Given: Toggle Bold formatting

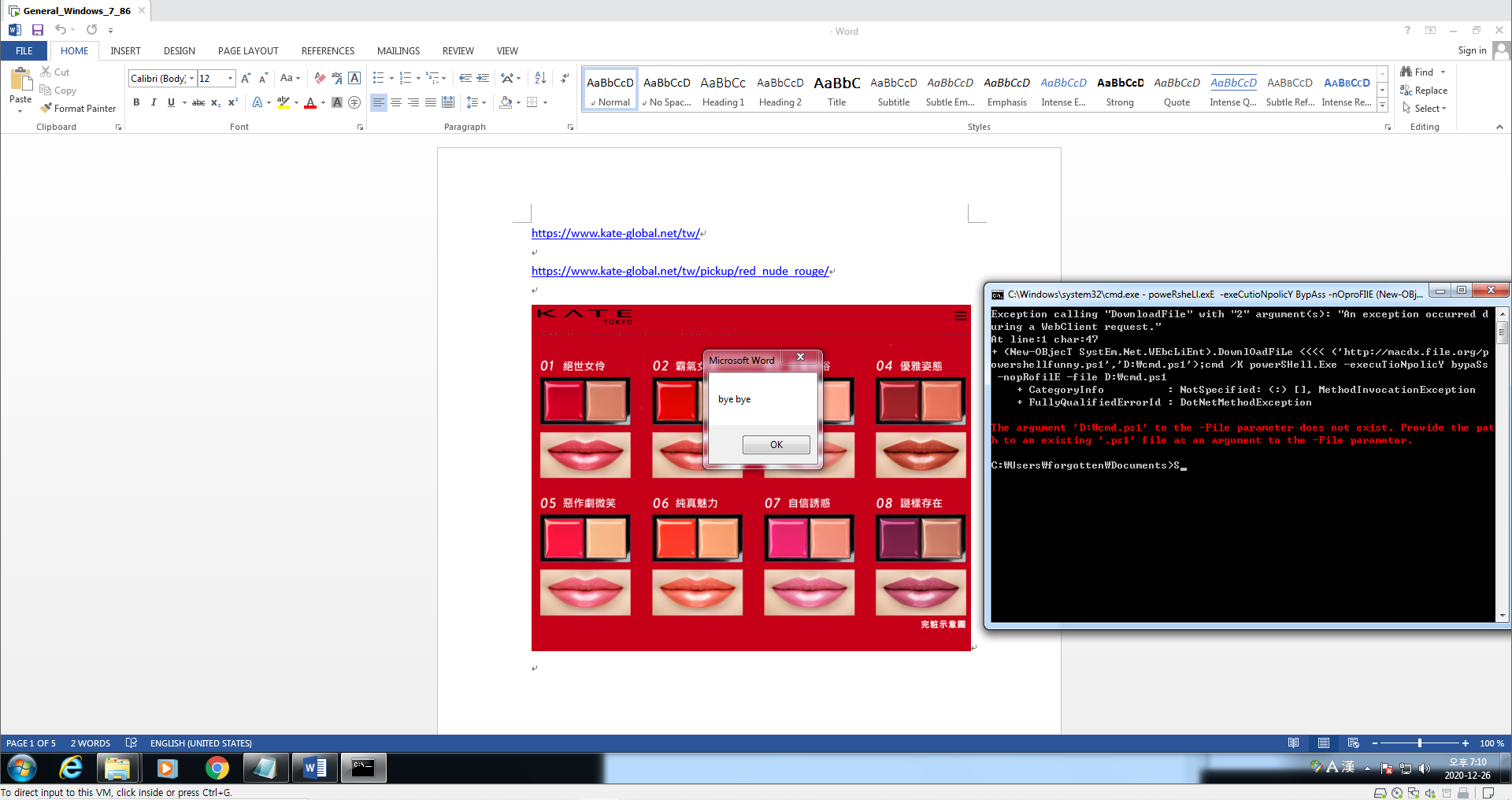Looking at the screenshot, I should [136, 102].
